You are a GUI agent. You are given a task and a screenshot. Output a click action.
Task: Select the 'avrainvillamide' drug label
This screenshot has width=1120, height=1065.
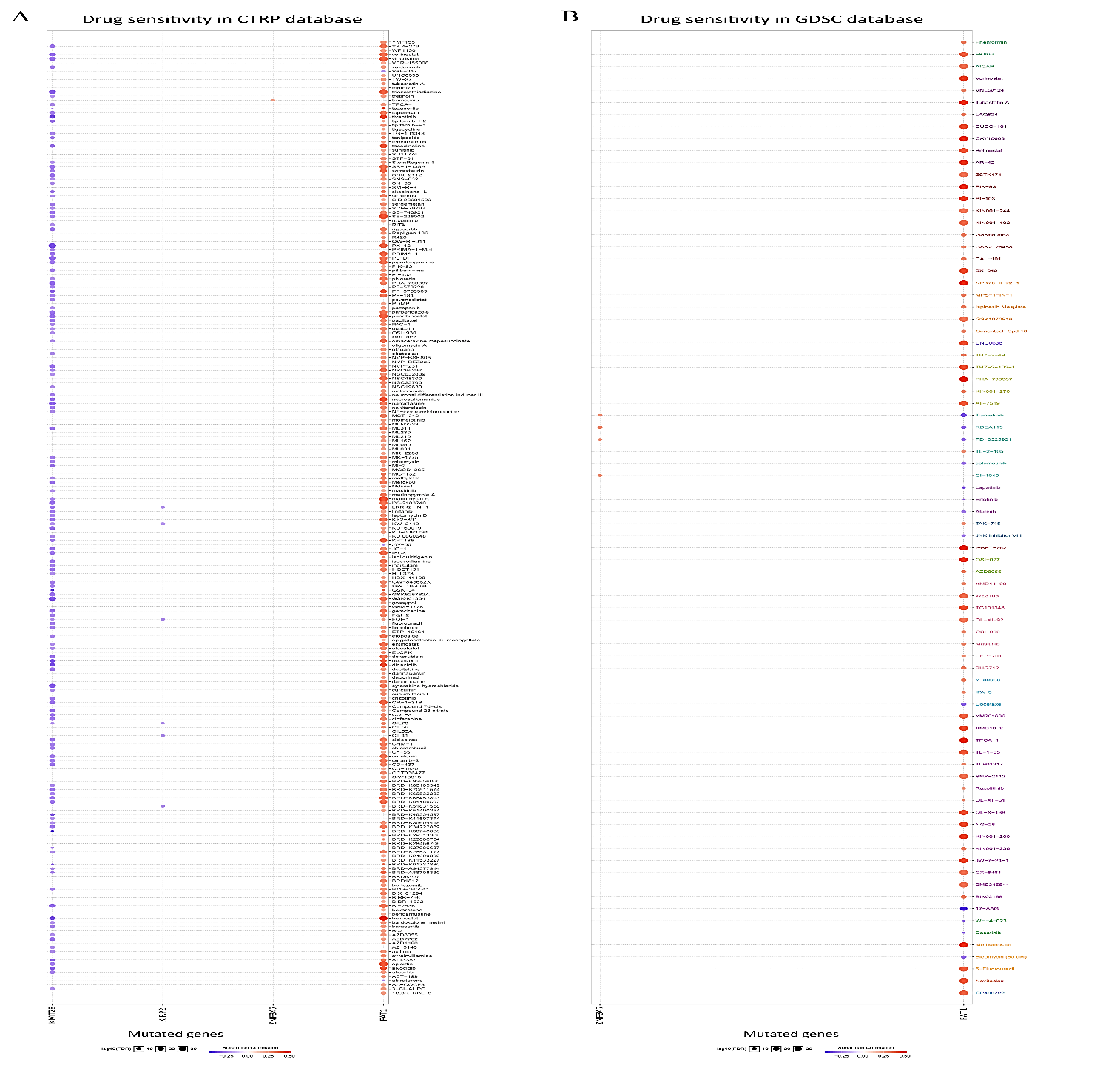coord(411,956)
